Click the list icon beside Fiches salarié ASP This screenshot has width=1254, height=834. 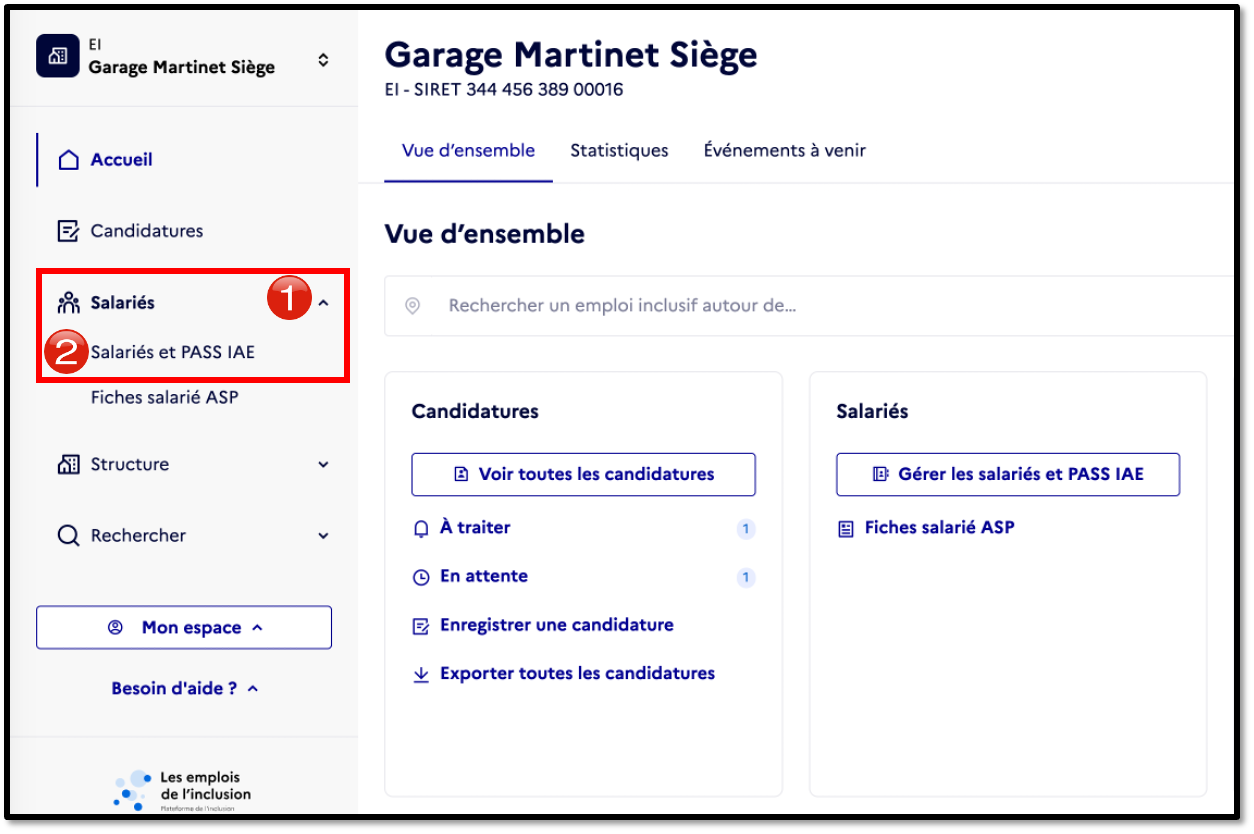(845, 528)
